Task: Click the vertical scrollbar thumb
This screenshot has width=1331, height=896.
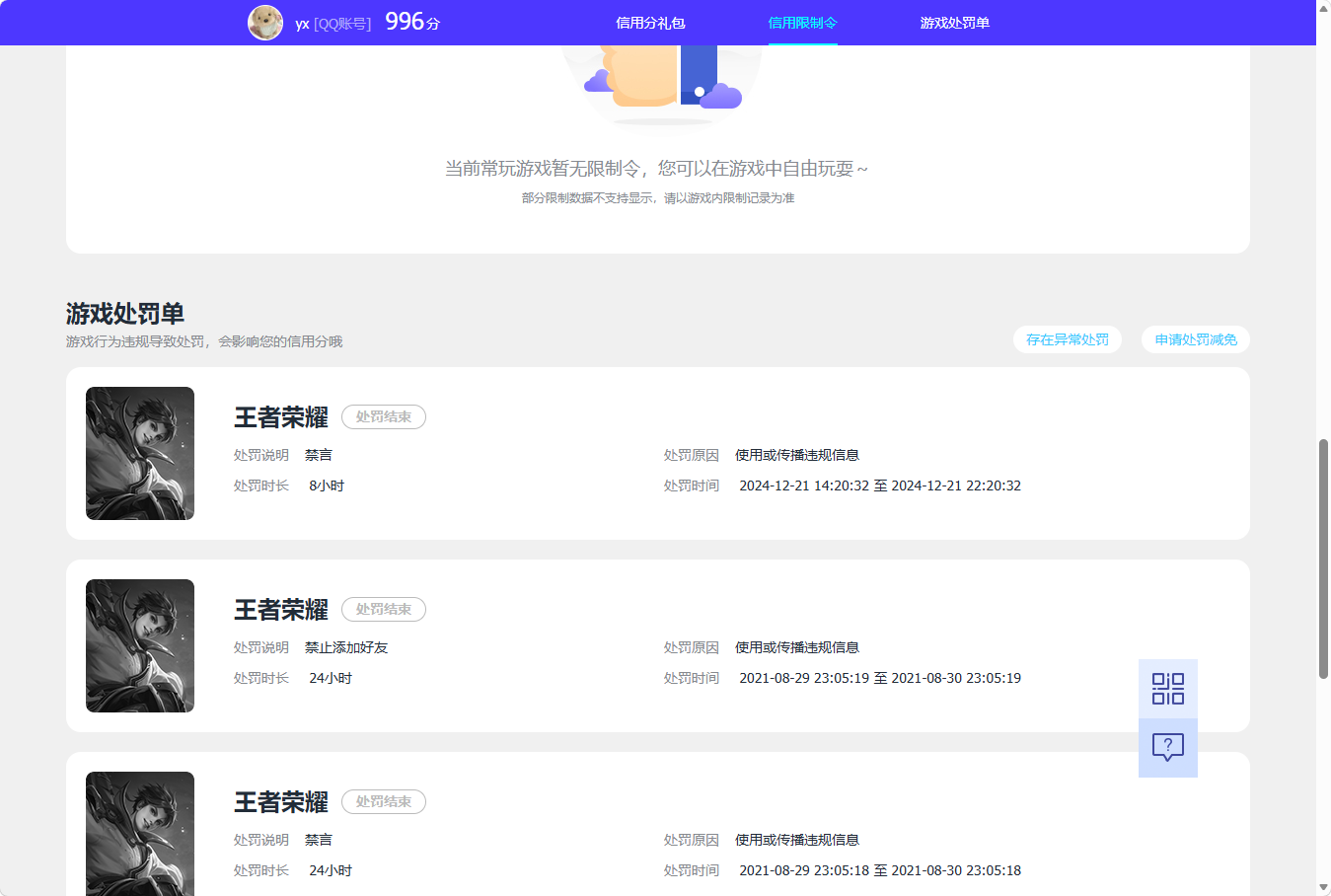Action: (1323, 559)
